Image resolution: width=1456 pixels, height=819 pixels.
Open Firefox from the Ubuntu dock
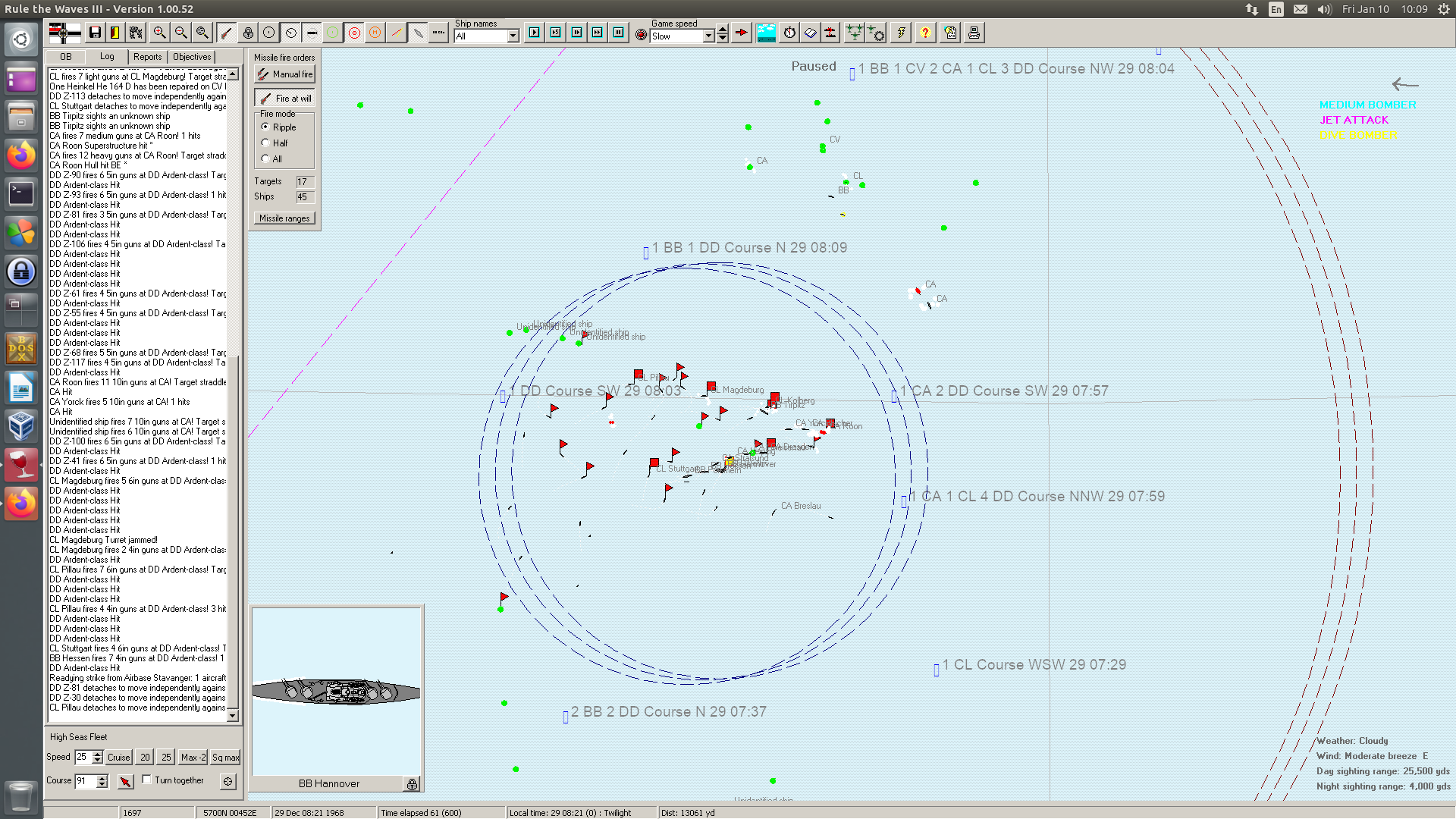[21, 155]
